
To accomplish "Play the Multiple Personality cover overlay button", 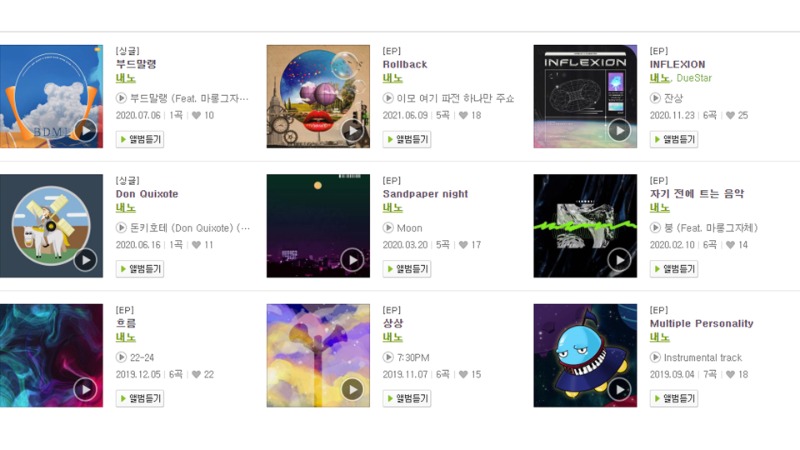I will click(x=619, y=390).
